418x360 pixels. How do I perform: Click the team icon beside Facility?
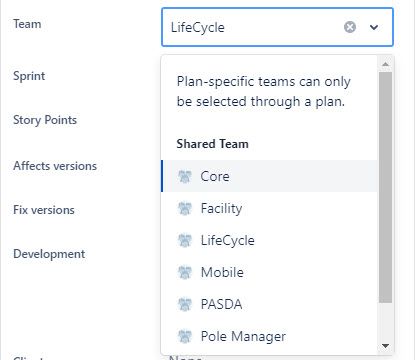(x=185, y=208)
